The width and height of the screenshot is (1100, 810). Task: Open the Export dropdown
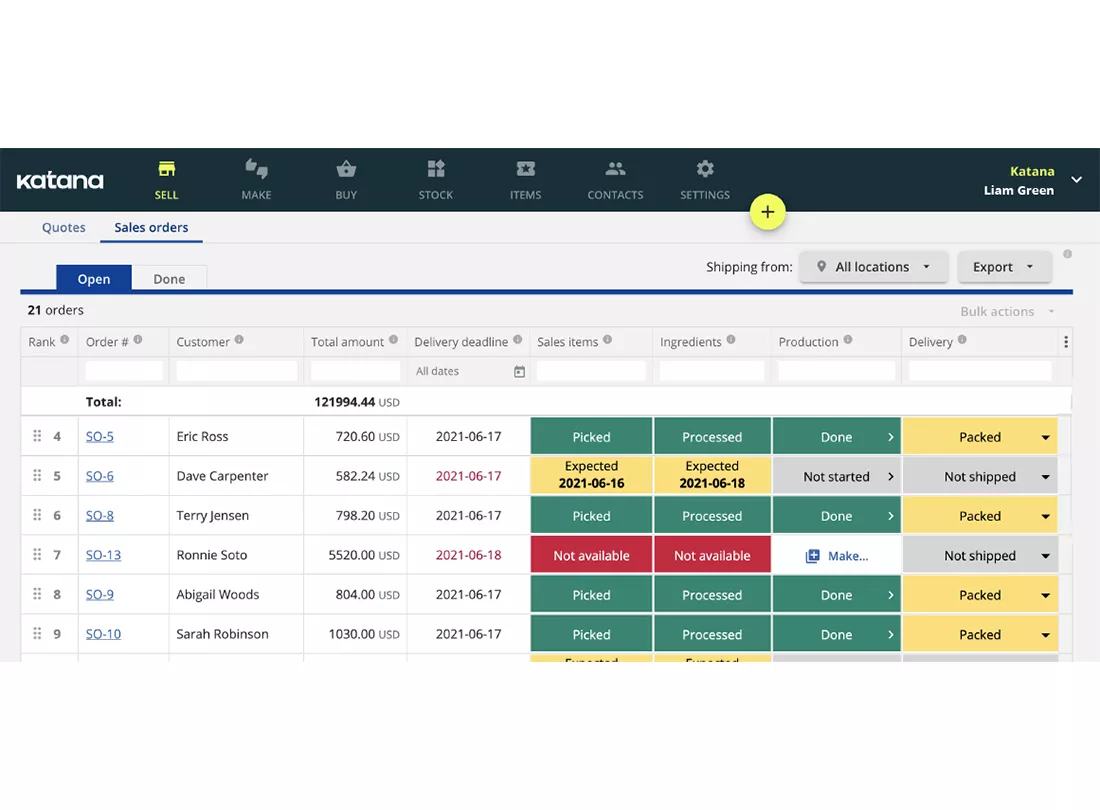click(1004, 267)
